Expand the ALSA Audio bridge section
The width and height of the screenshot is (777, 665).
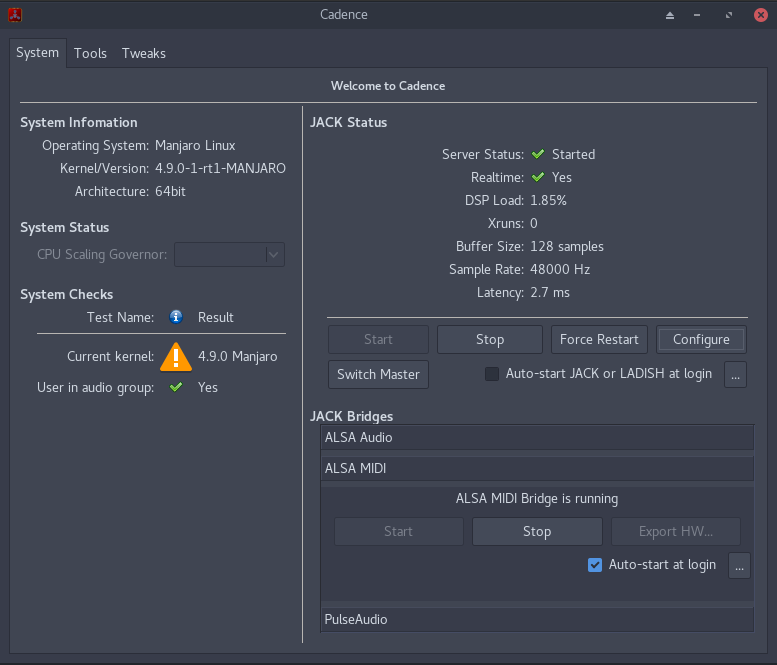pos(537,438)
